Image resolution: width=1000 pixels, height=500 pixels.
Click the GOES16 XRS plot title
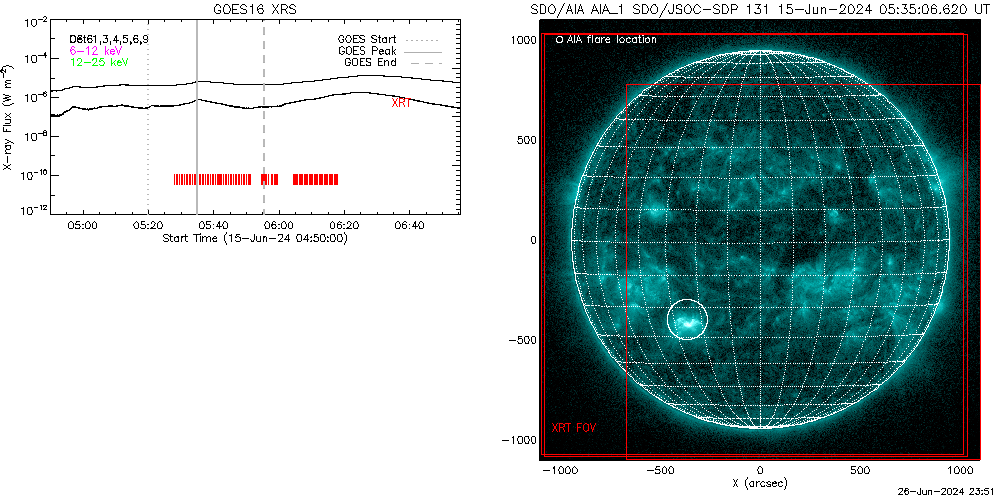255,10
